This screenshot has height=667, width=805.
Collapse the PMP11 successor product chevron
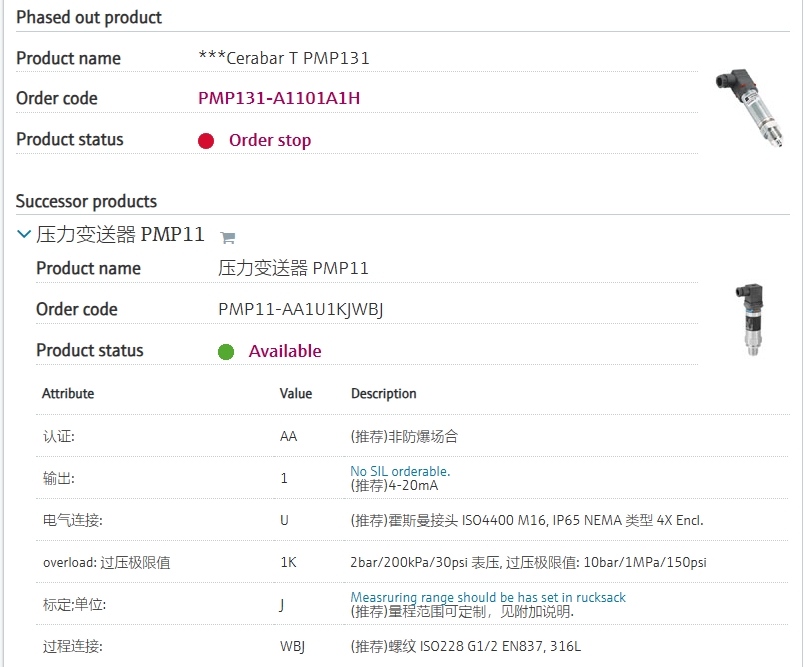coord(24,234)
